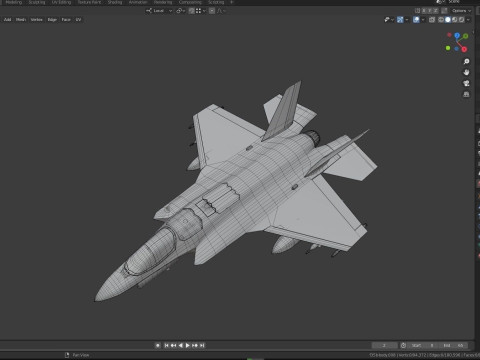Open the snapping options dropdown
480x360 pixels.
(201, 11)
